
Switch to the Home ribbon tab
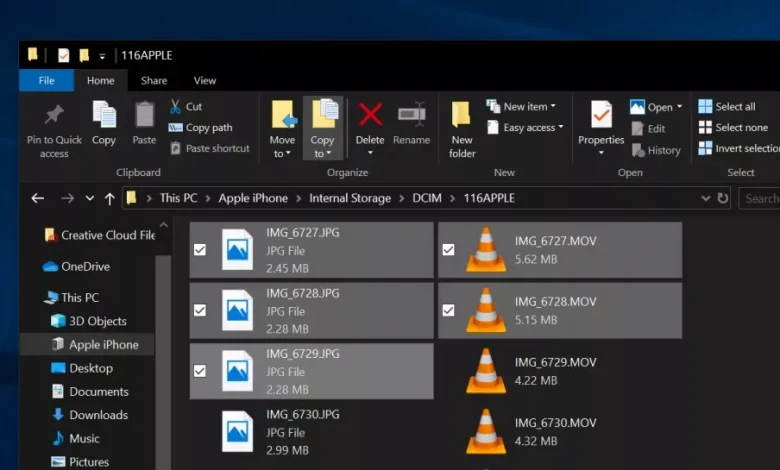tap(100, 81)
